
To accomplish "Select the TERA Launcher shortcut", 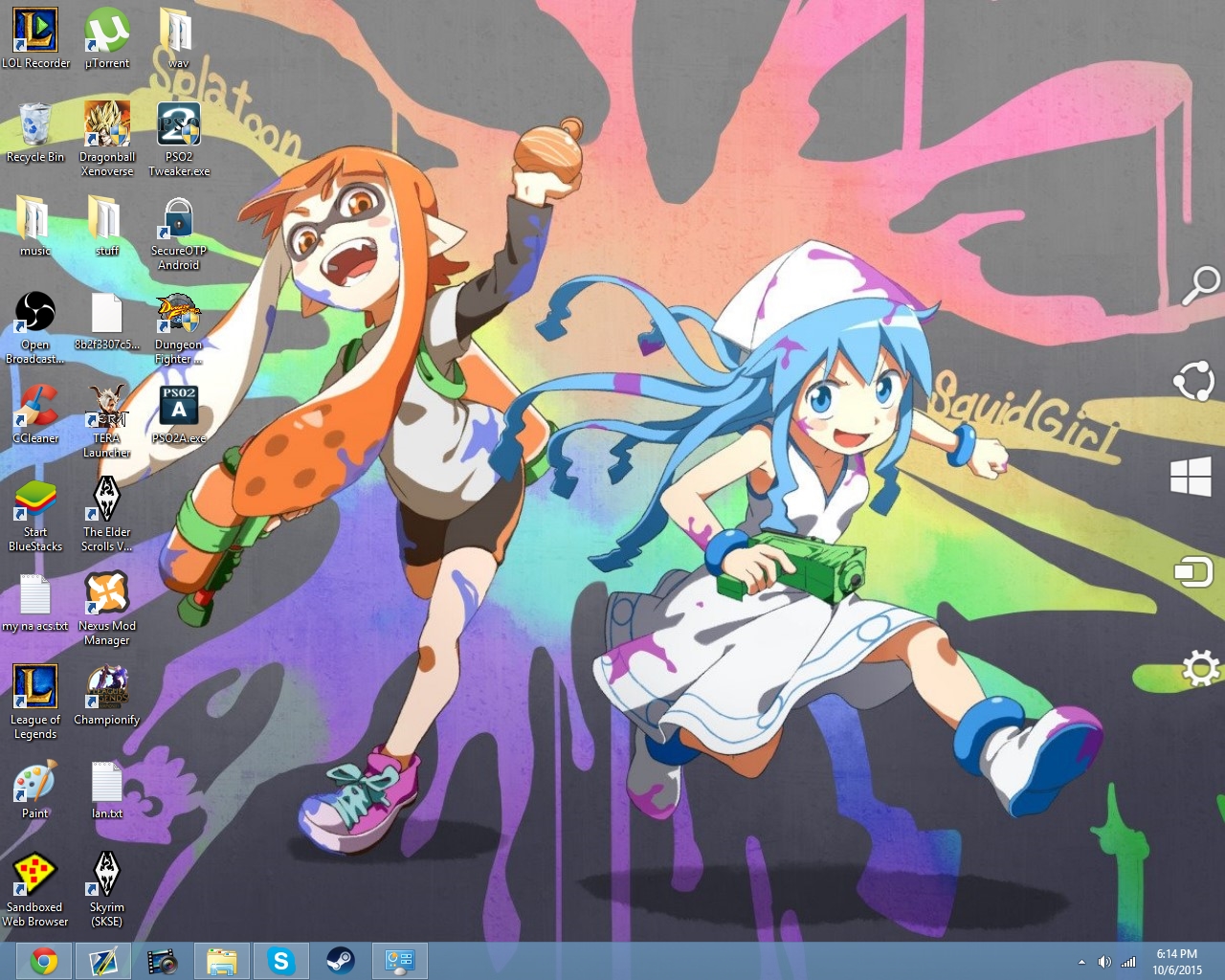I will point(107,420).
